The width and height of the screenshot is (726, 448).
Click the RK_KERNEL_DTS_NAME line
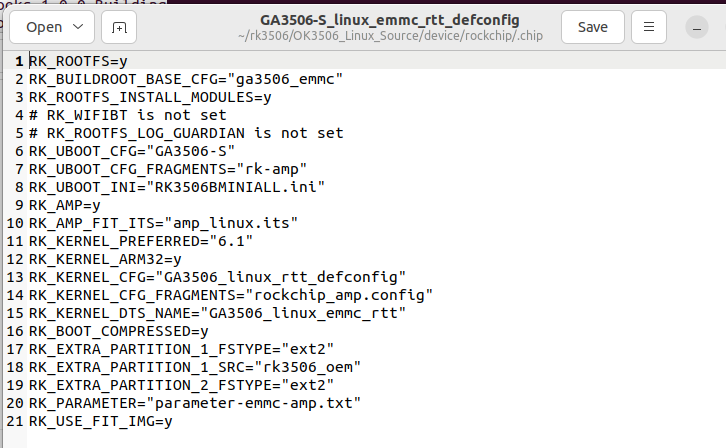pyautogui.click(x=217, y=313)
